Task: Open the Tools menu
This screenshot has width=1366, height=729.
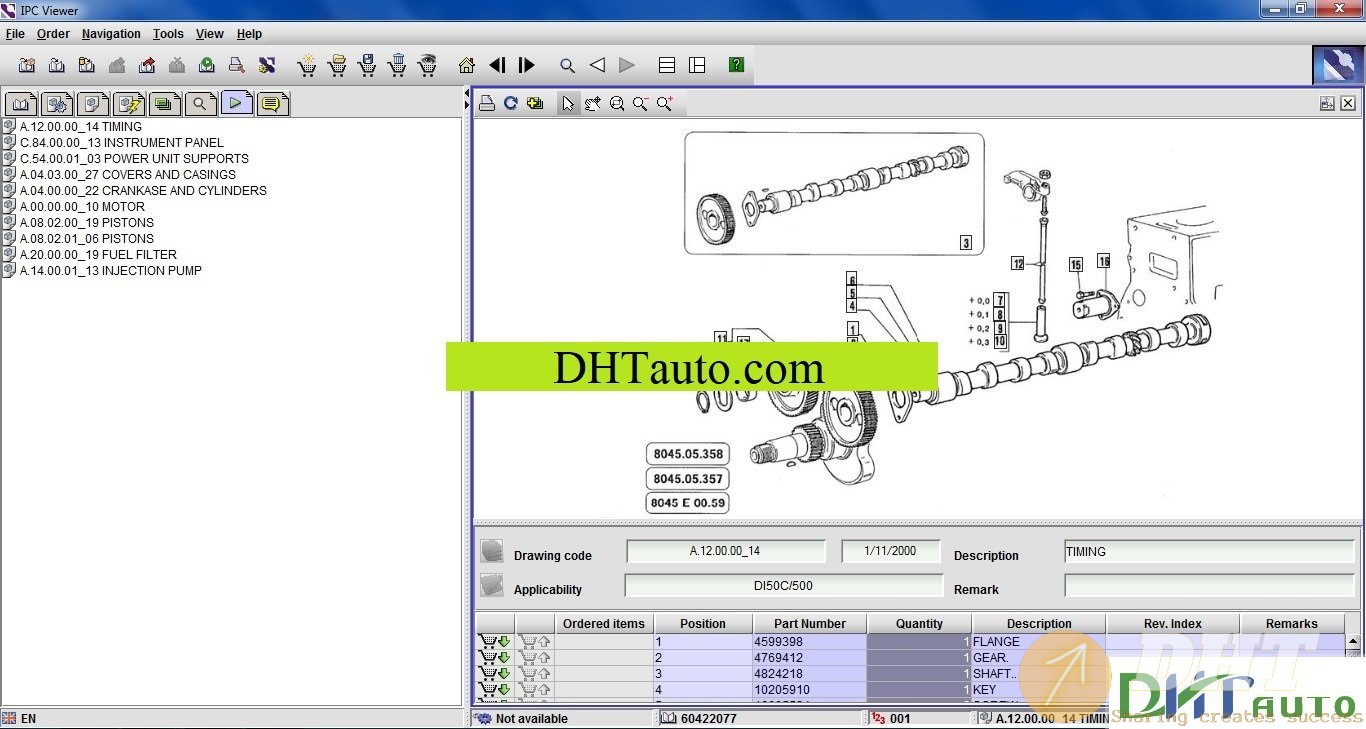Action: point(168,34)
